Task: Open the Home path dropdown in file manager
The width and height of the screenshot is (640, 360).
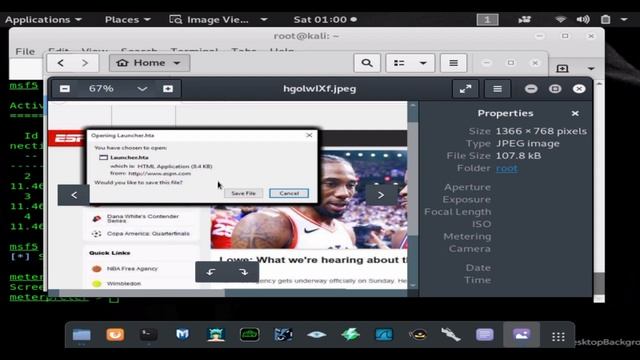Action: point(149,63)
